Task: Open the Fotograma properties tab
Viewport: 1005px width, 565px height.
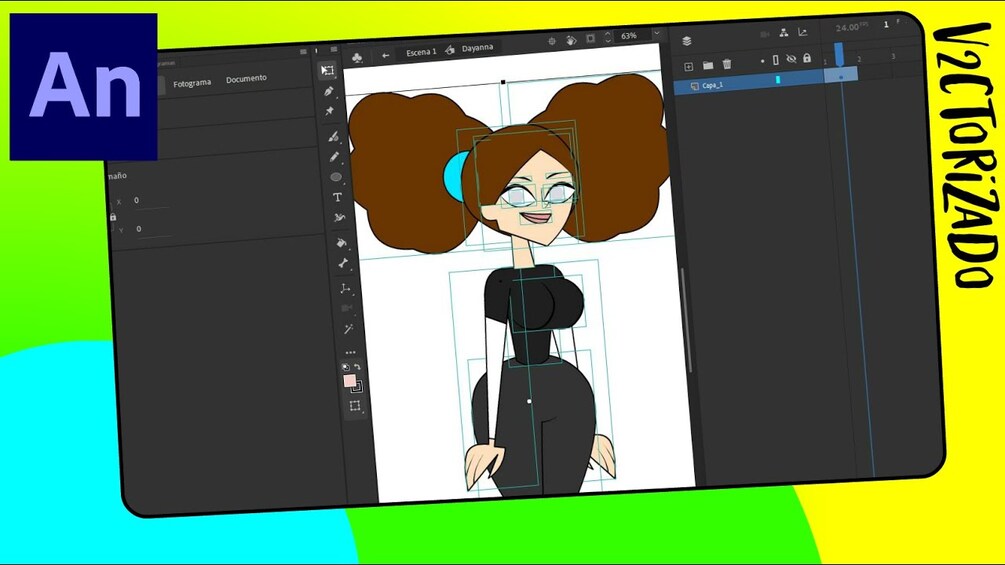Action: [x=192, y=83]
